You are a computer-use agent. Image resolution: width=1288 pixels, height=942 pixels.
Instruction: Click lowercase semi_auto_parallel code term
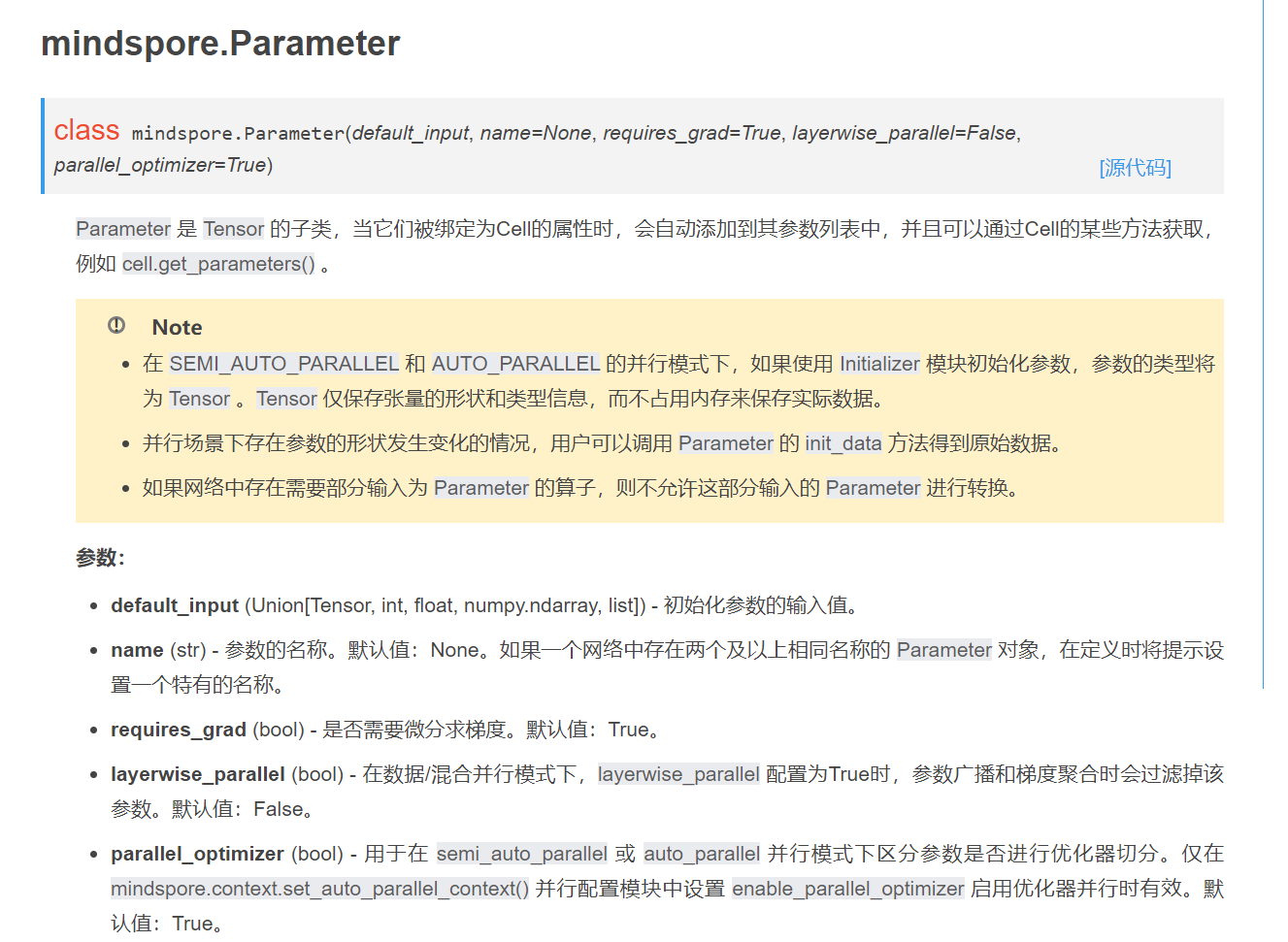tap(521, 854)
